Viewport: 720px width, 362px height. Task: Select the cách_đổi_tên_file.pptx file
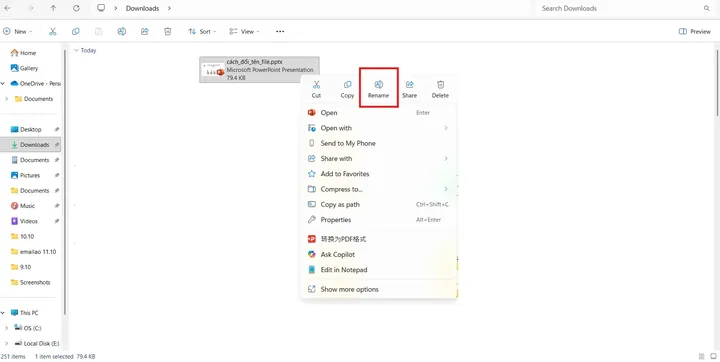pyautogui.click(x=259, y=70)
